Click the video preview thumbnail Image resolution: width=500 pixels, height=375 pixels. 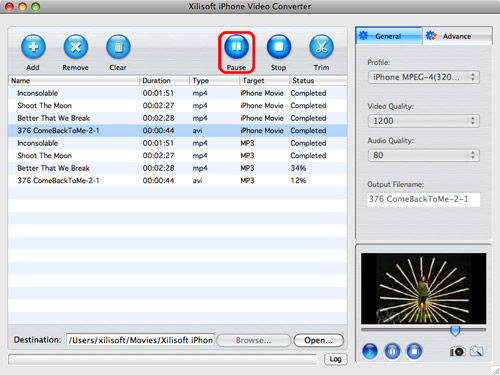pos(423,288)
